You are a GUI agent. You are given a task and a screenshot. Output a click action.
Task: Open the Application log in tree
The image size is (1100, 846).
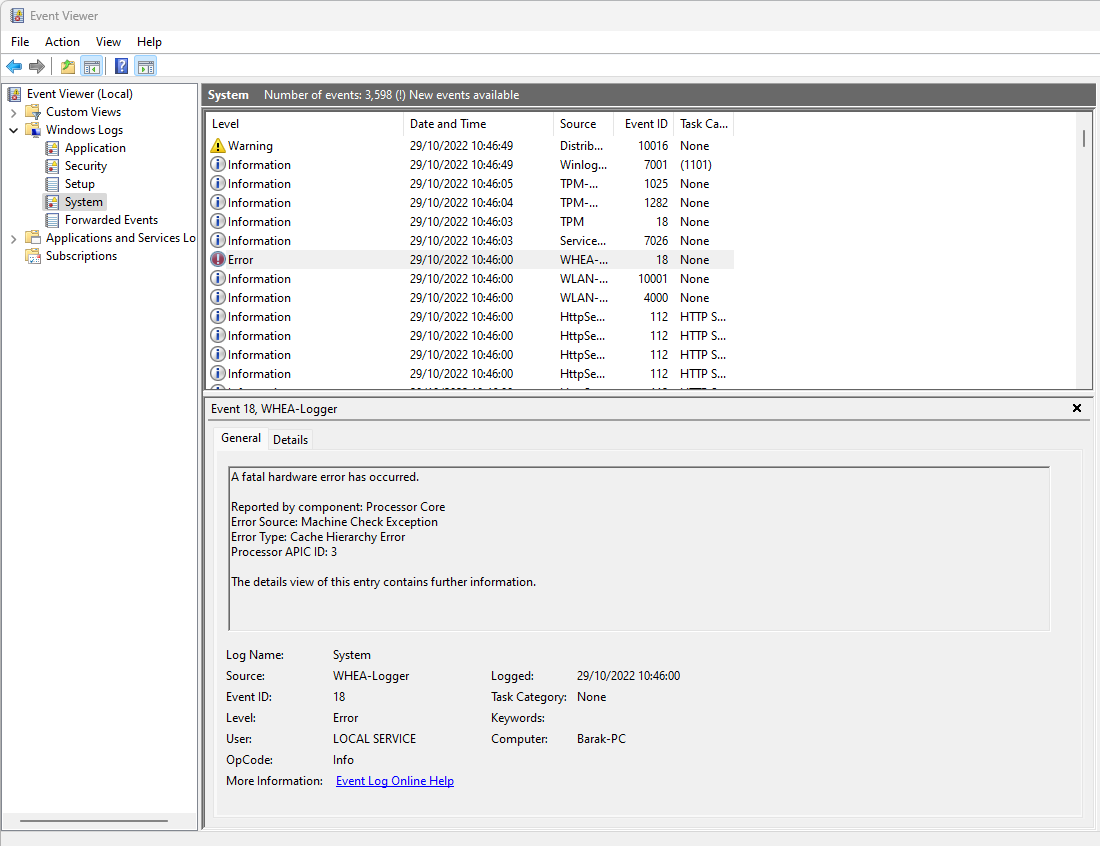pyautogui.click(x=95, y=148)
